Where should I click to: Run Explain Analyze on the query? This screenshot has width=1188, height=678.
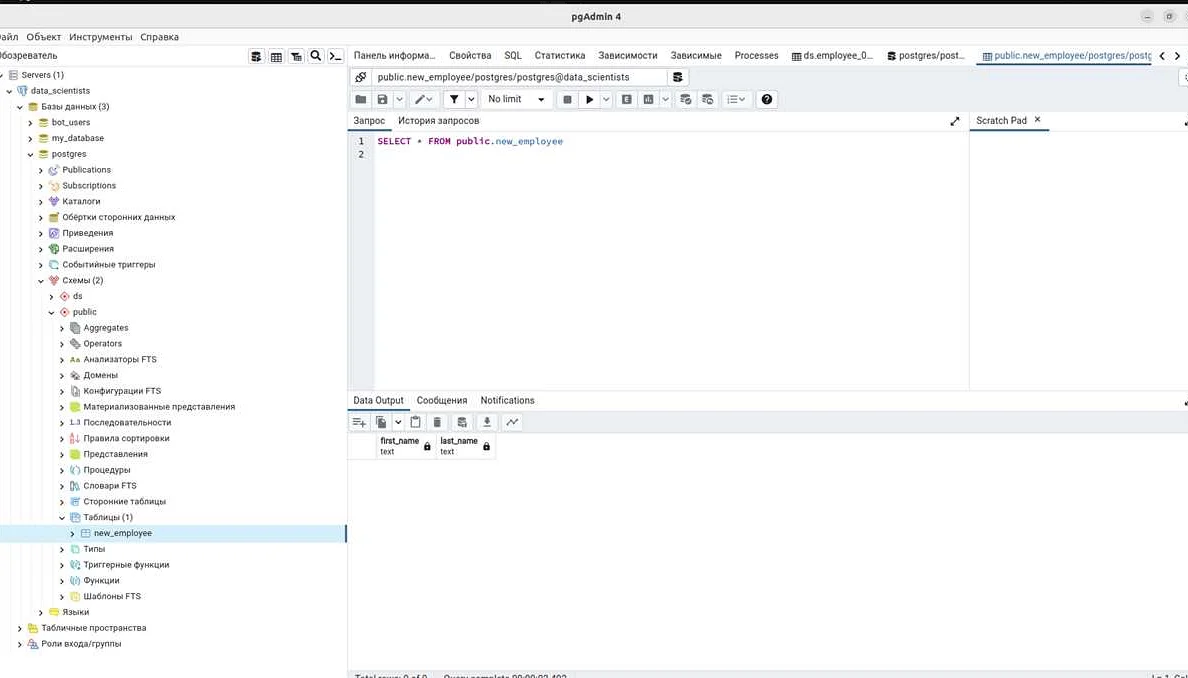click(x=649, y=99)
